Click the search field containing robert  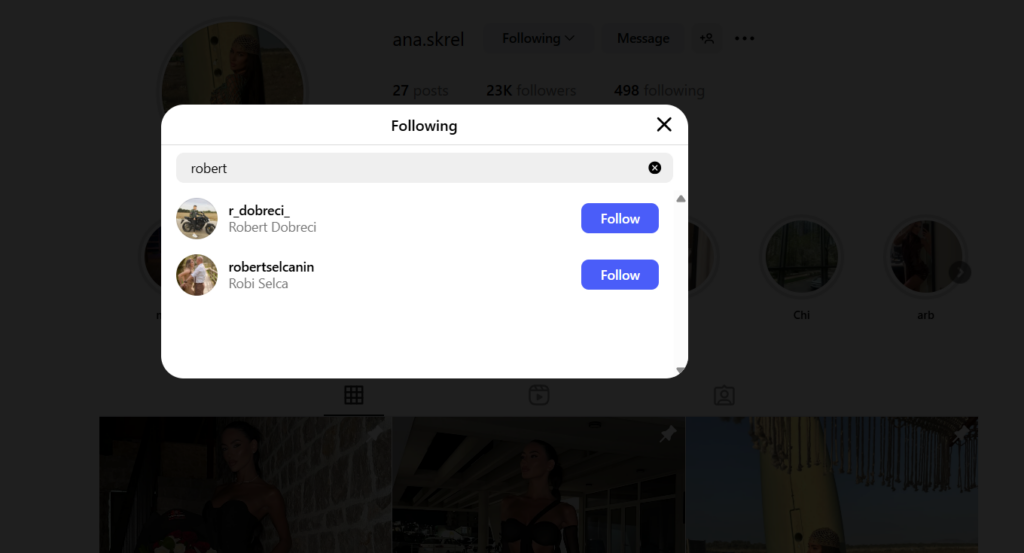[424, 168]
